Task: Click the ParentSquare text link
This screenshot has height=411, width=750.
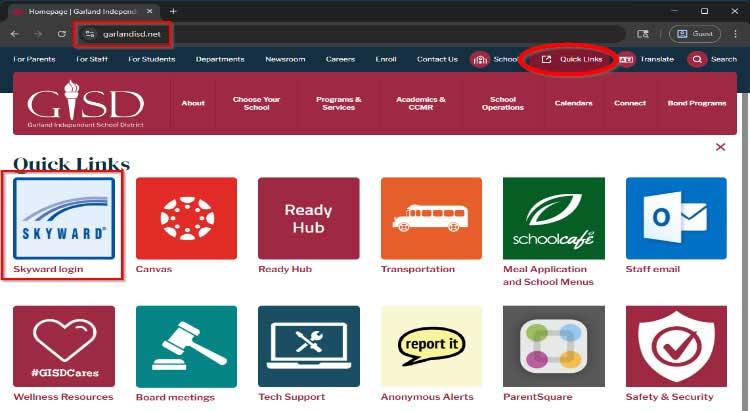Action: coord(538,397)
